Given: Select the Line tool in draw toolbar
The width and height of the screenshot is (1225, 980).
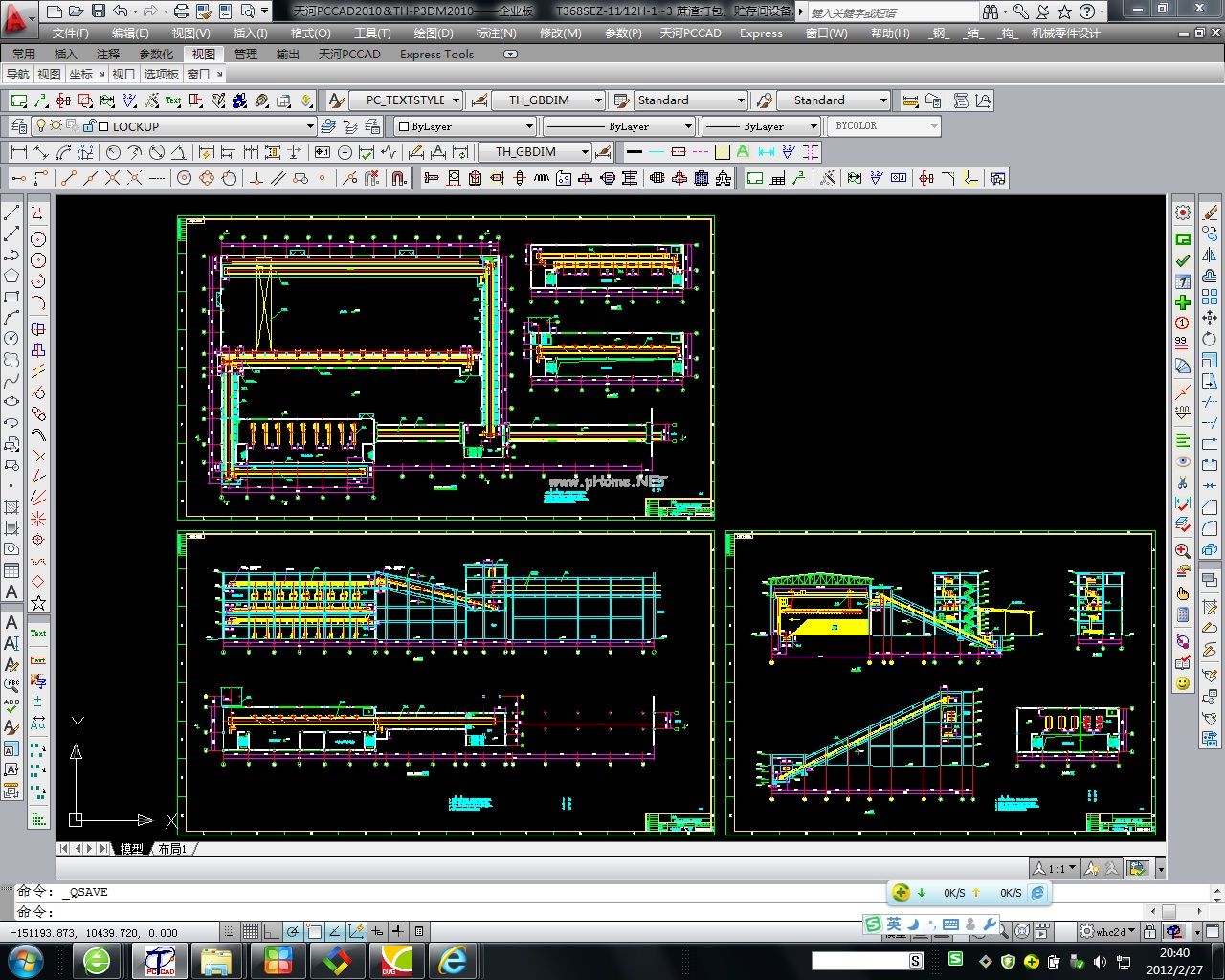Looking at the screenshot, I should click(x=11, y=212).
